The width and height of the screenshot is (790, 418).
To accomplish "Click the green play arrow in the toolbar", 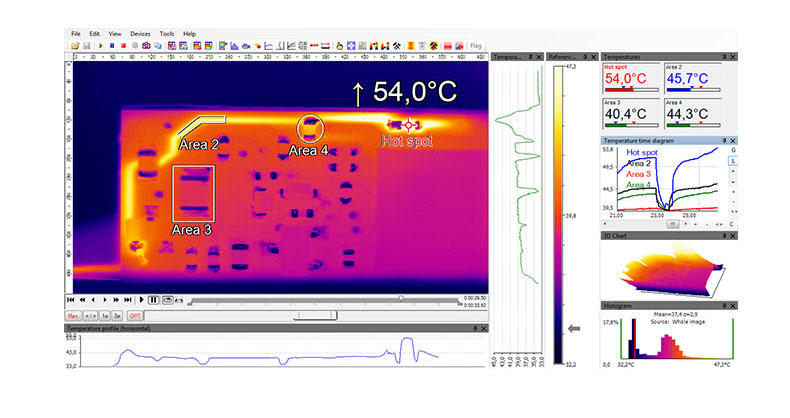I will (100, 46).
